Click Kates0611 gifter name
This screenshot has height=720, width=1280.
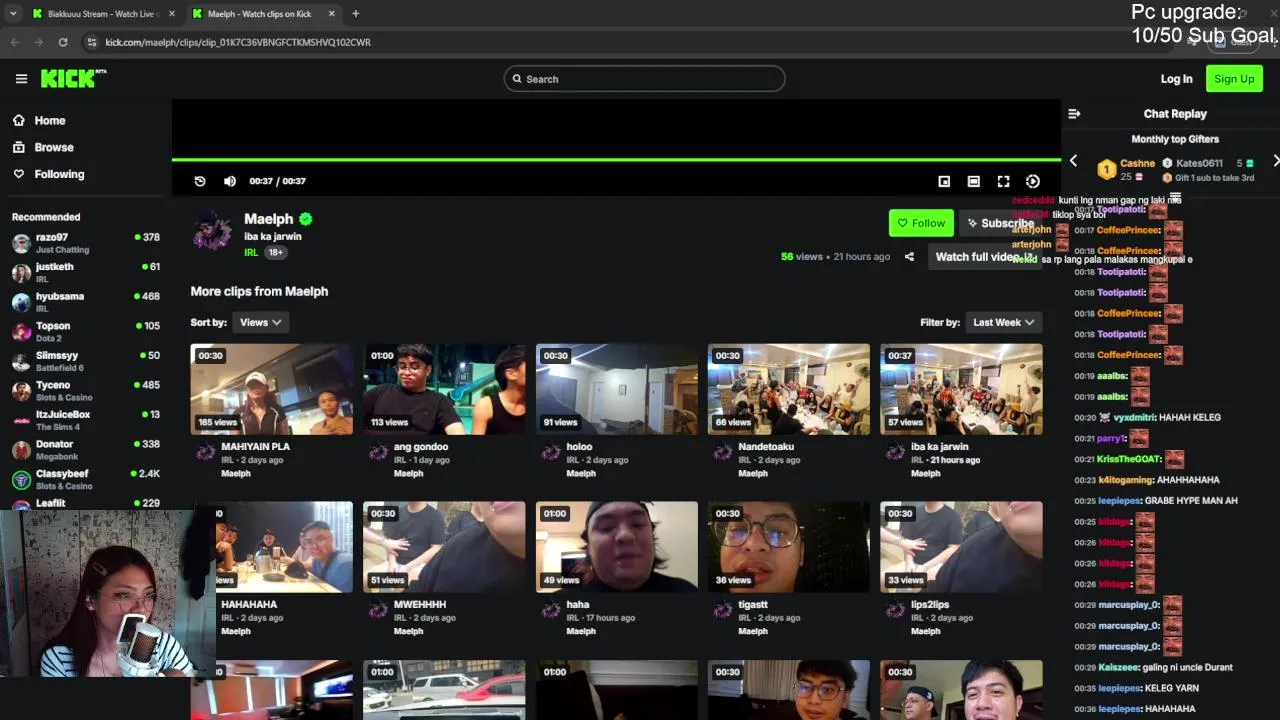[x=1199, y=163]
